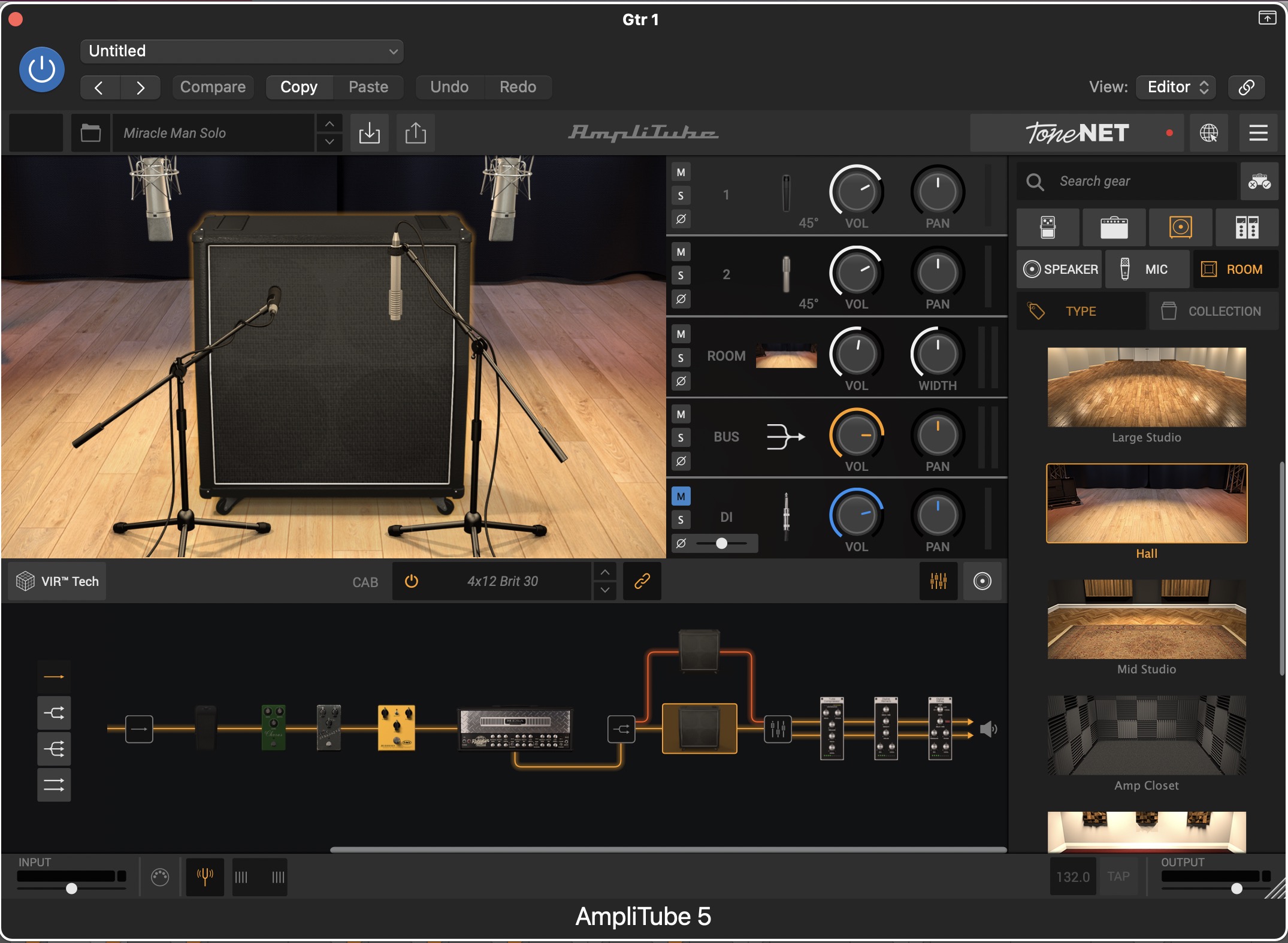This screenshot has height=943, width=1288.
Task: Unmute the DI channel
Action: click(x=681, y=497)
